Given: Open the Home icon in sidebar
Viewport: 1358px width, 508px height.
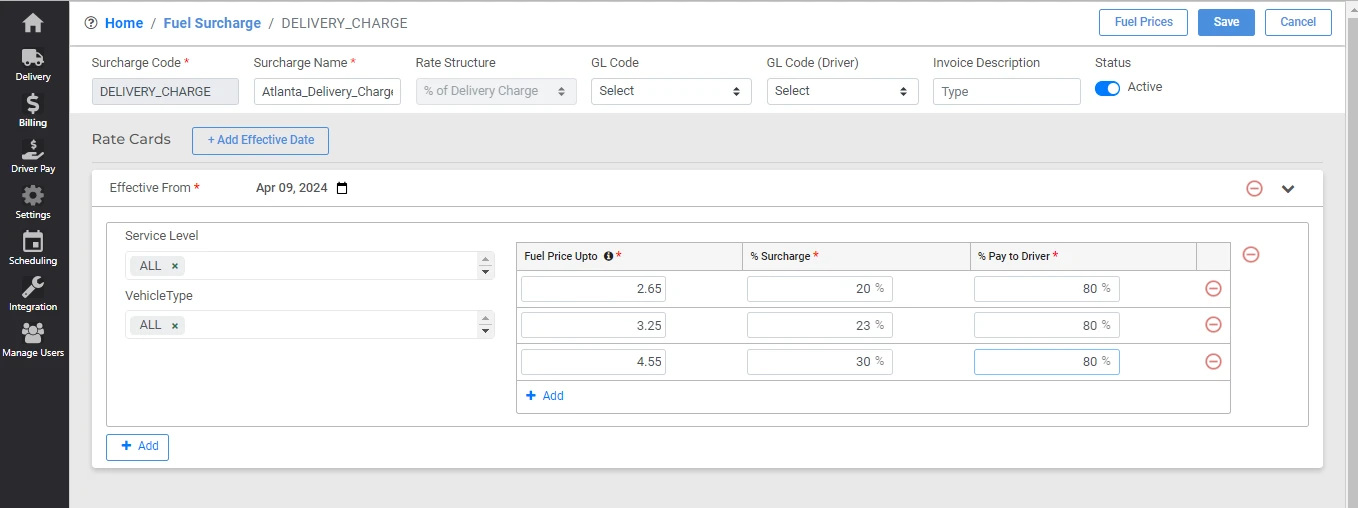Looking at the screenshot, I should [x=33, y=22].
